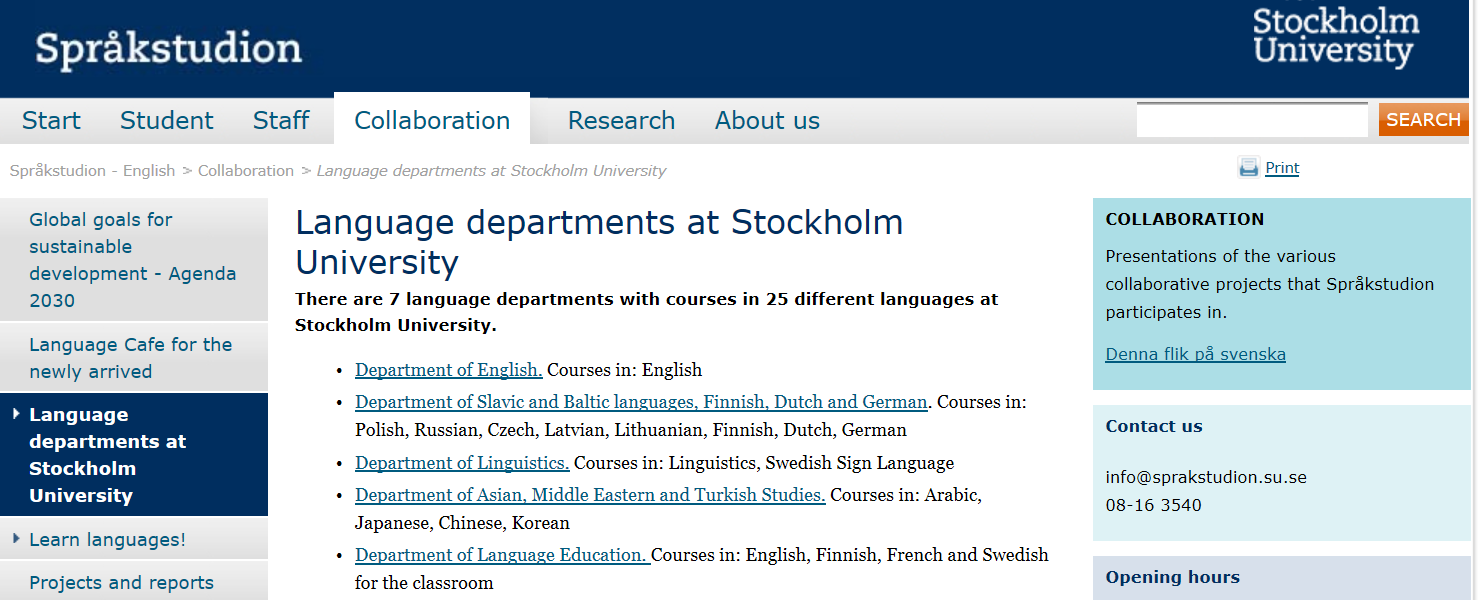Screen dimensions: 1483x600
Task: Click the Language departments page heading
Action: tap(599, 242)
